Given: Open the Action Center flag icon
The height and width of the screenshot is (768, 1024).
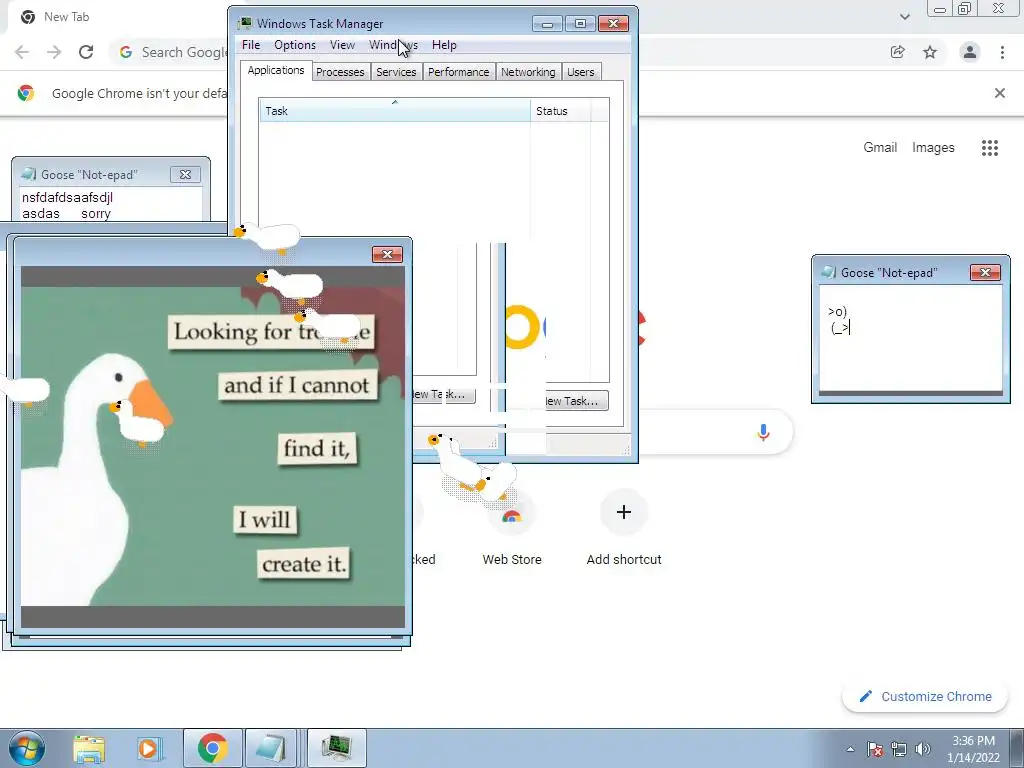Looking at the screenshot, I should 875,749.
